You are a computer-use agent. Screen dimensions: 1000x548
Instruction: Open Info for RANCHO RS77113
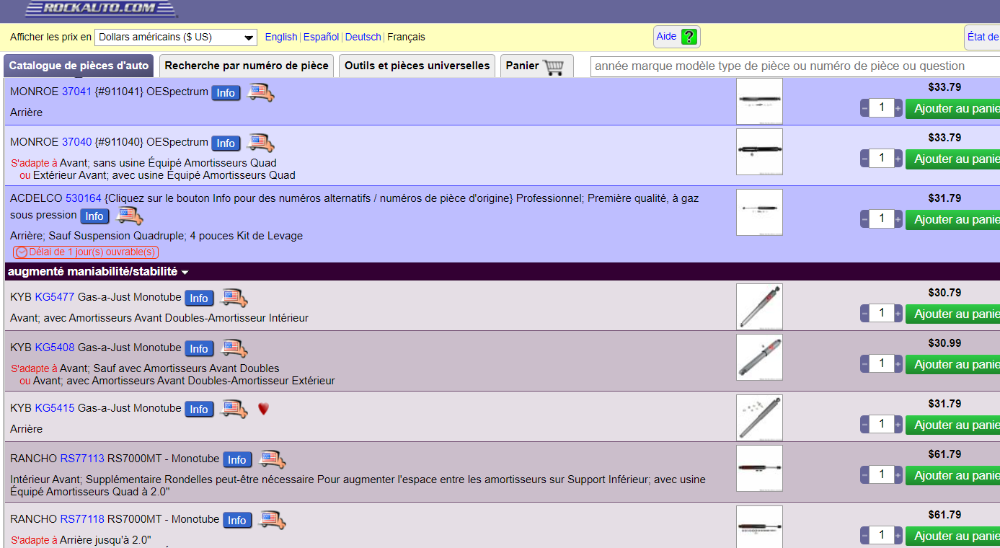[x=237, y=459]
